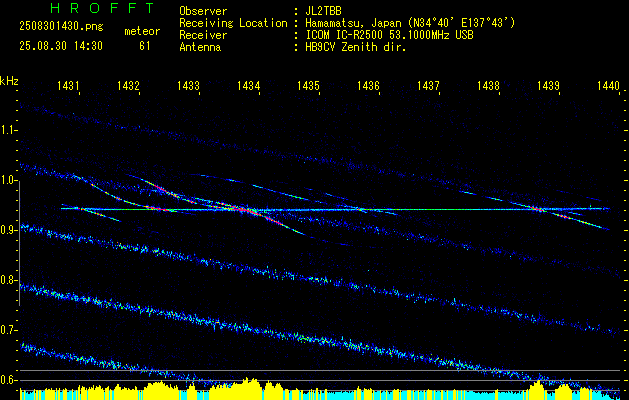
Task: Click the 1.1 kHz frequency label
Action: [8, 130]
